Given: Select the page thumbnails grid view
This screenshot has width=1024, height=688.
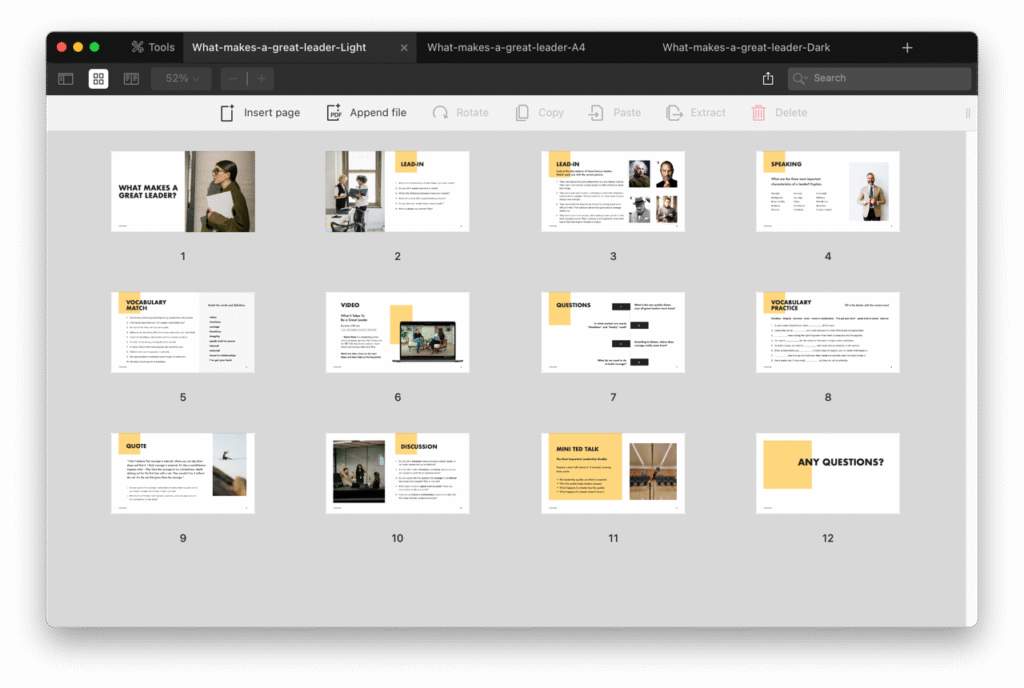Looking at the screenshot, I should coord(98,78).
